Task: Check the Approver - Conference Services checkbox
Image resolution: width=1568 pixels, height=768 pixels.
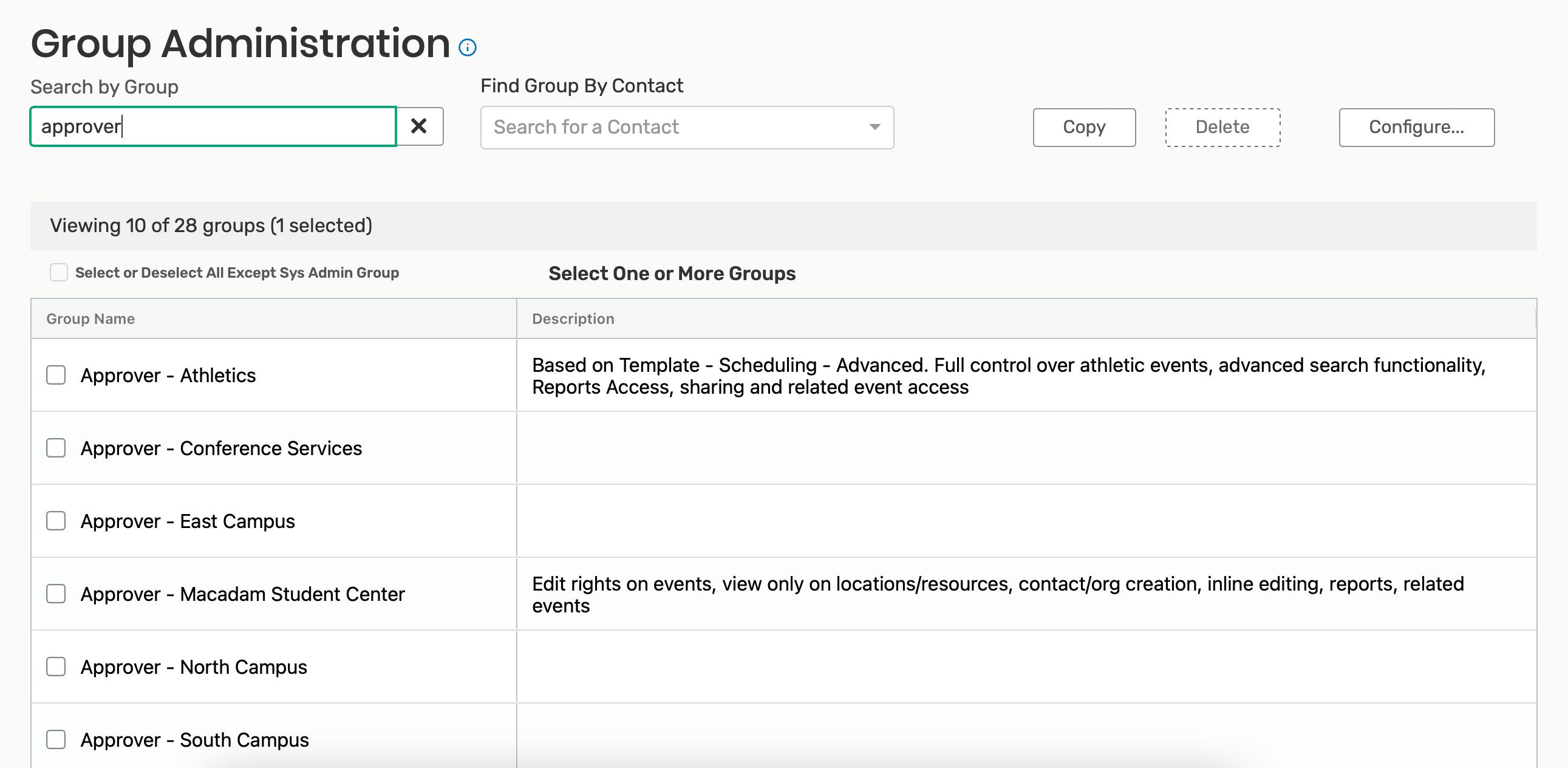Action: coord(56,448)
